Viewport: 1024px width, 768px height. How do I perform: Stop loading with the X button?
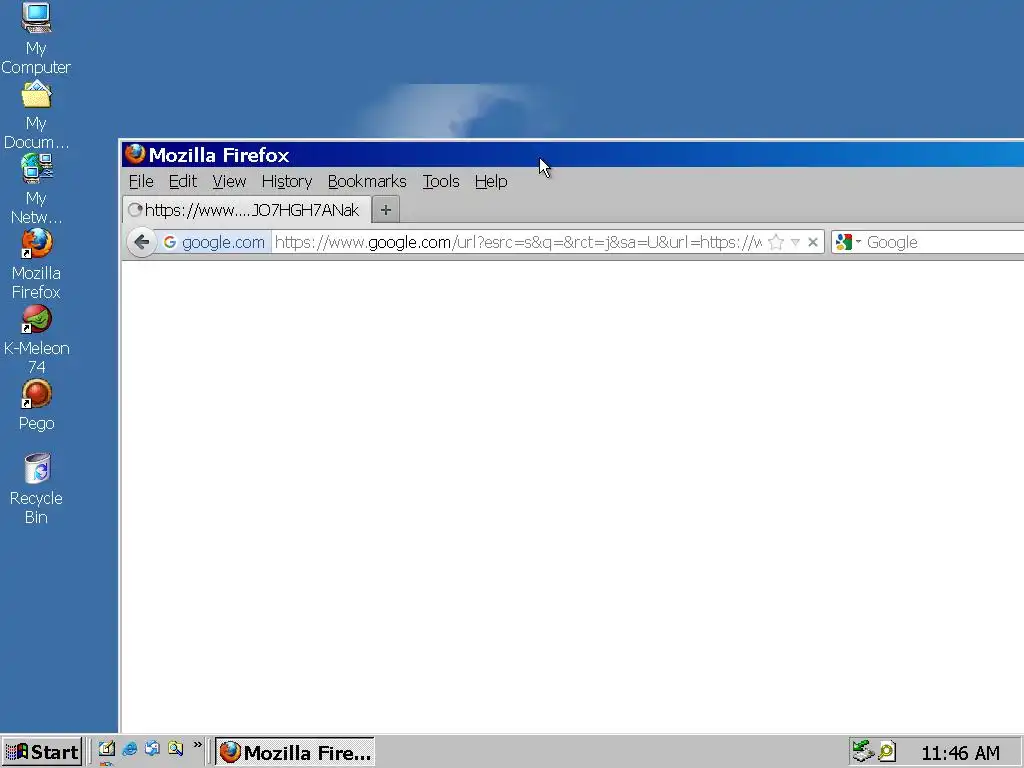[x=813, y=242]
